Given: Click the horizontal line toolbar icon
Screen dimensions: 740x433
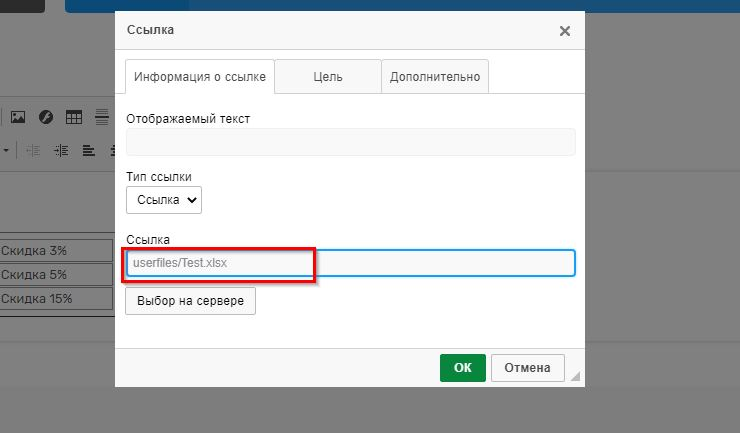Looking at the screenshot, I should pyautogui.click(x=102, y=117).
